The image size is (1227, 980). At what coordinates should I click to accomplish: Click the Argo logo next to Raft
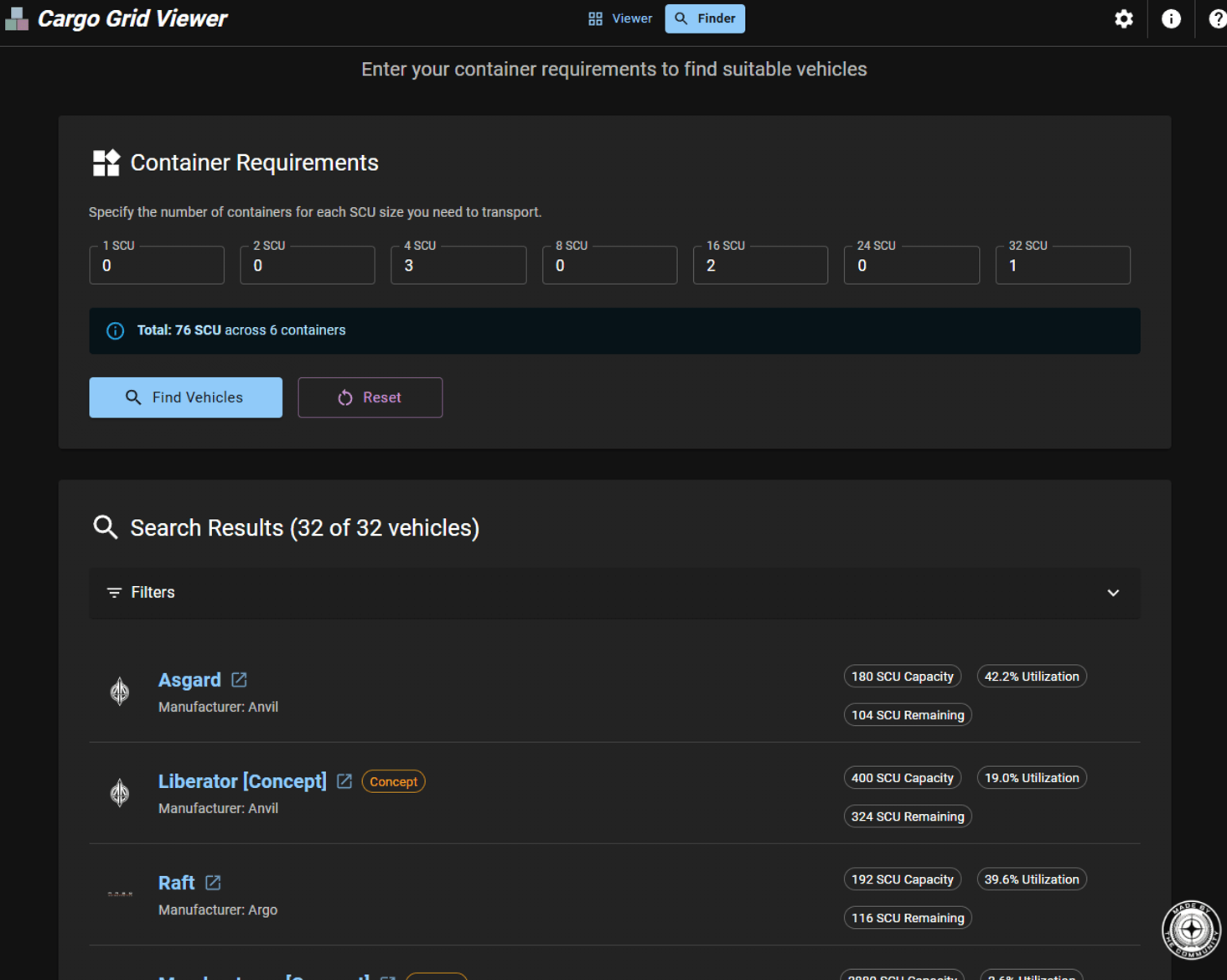[120, 894]
